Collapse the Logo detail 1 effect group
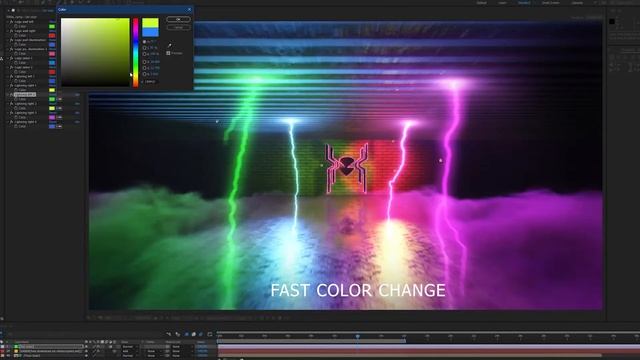The width and height of the screenshot is (640, 360). [7, 58]
